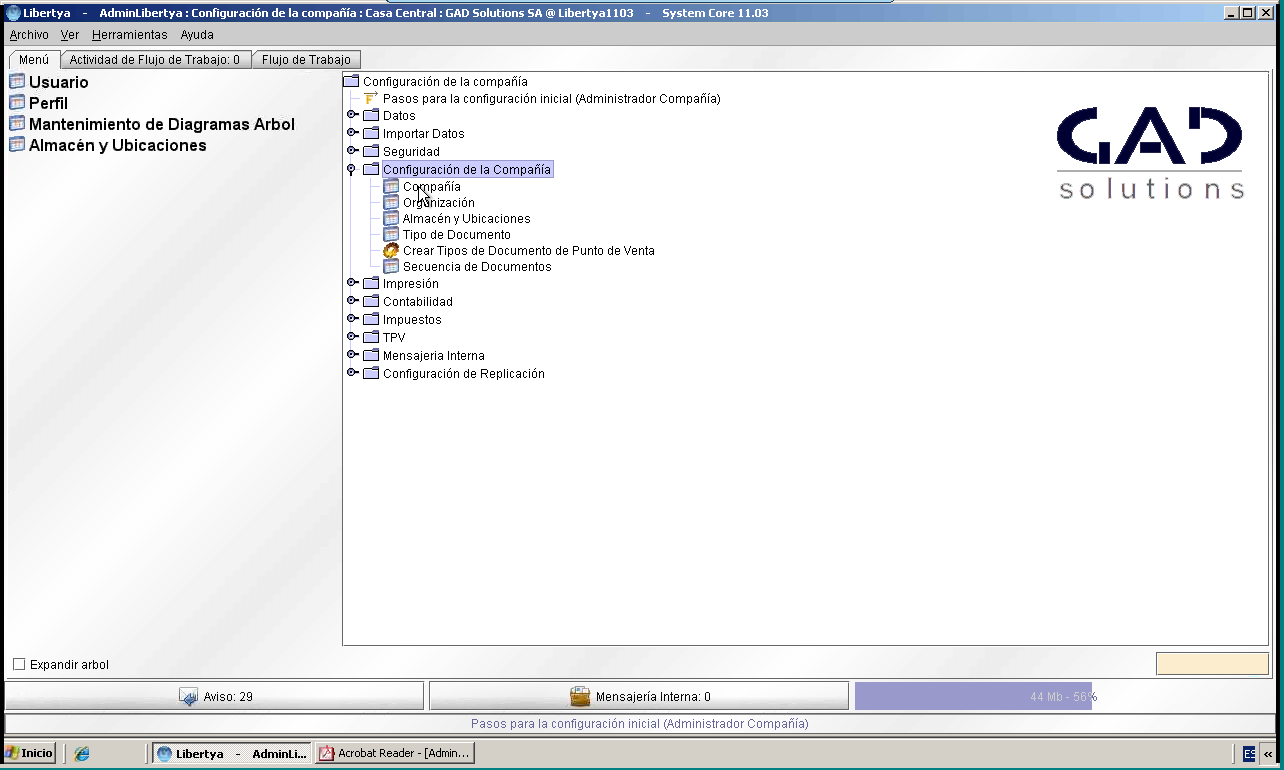The height and width of the screenshot is (770, 1284).
Task: Click the workflow icon for Pasos para la configuración inicial
Action: 371,98
